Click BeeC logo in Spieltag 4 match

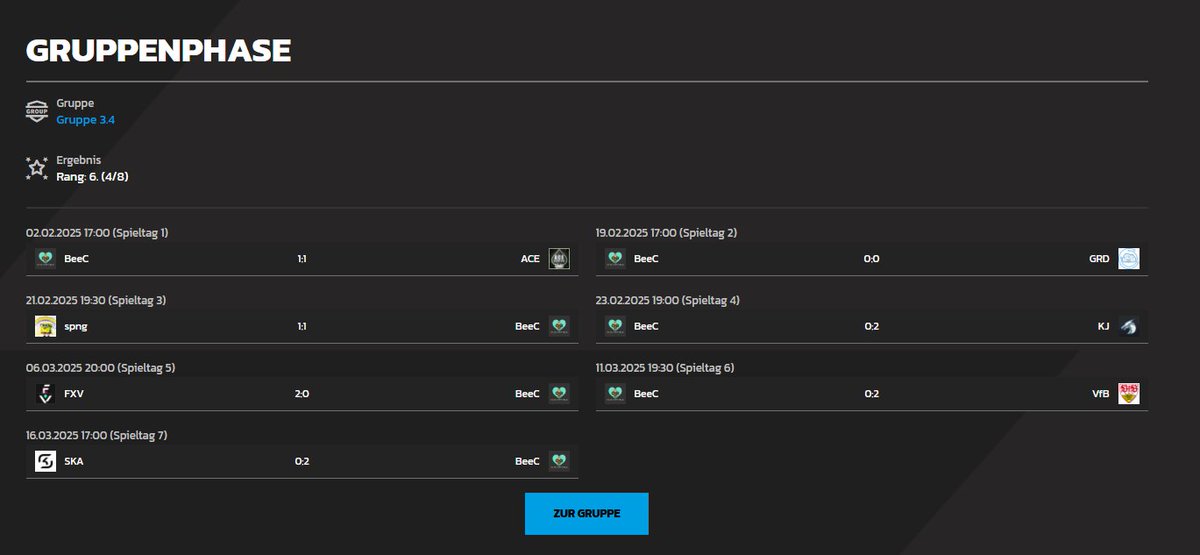click(615, 326)
